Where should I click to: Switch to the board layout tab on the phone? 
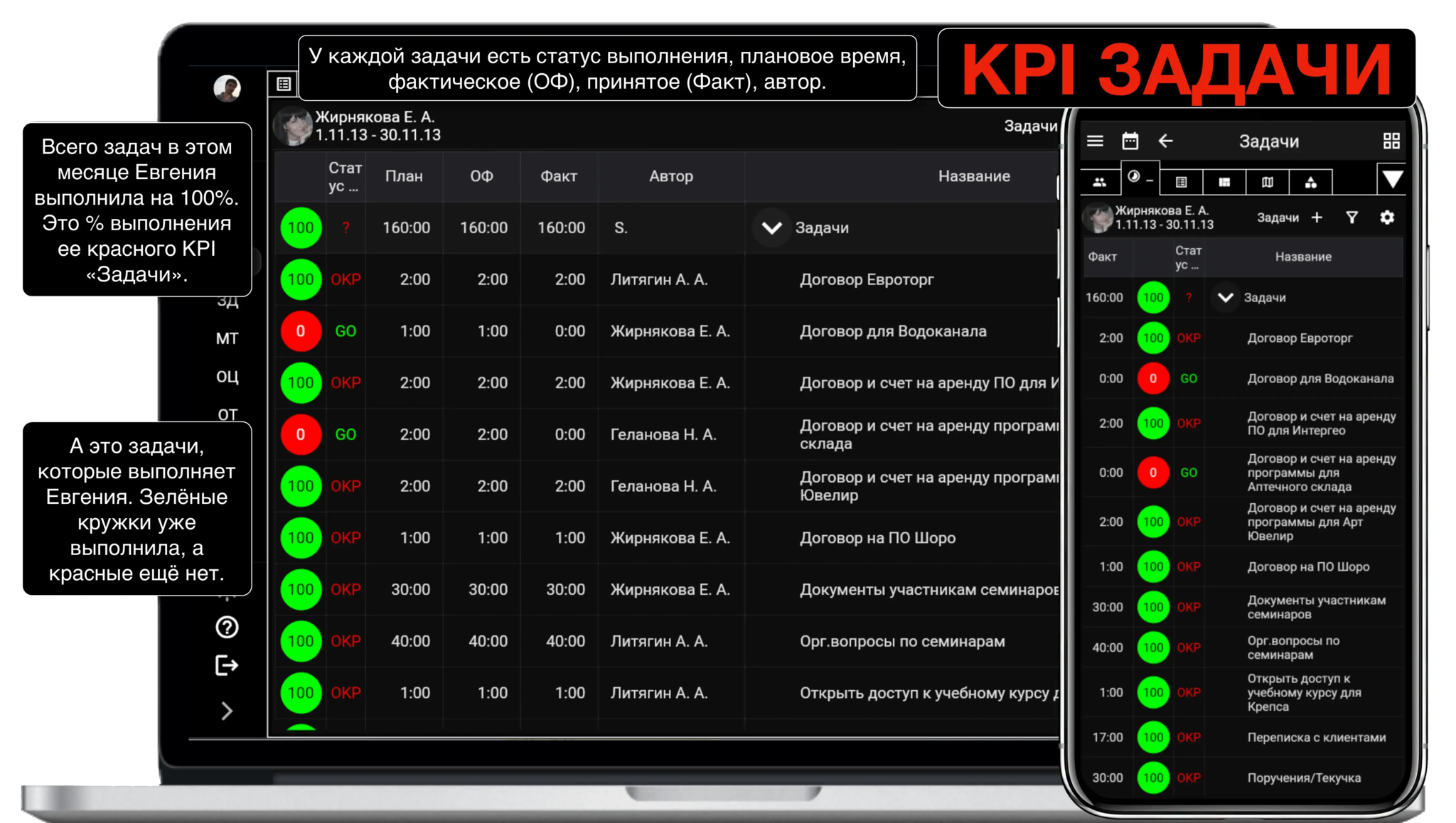(x=1224, y=182)
